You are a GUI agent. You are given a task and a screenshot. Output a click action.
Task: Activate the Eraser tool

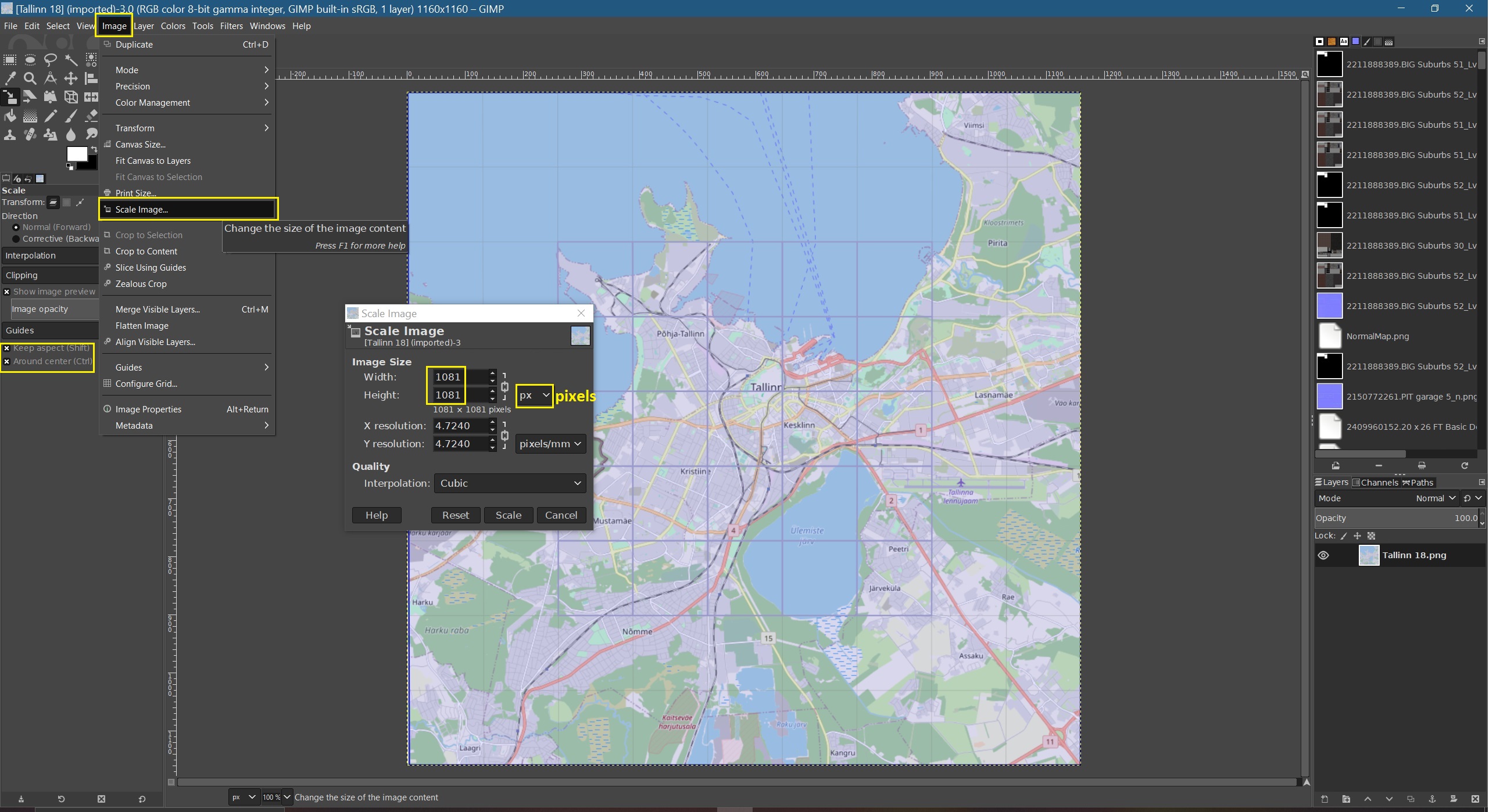[x=91, y=116]
